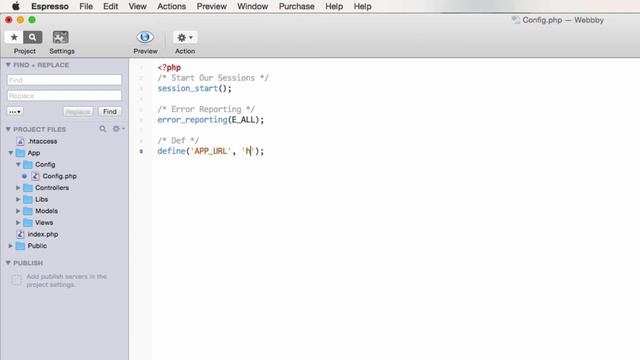Click the Apple menu logo

16,6
